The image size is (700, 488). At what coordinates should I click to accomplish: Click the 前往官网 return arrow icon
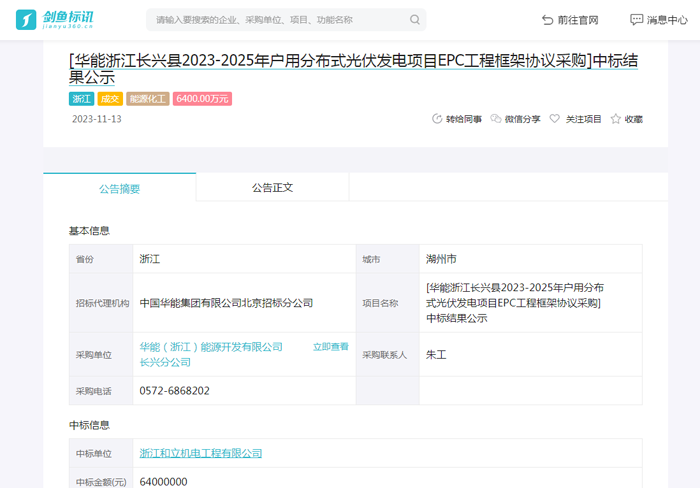(547, 20)
